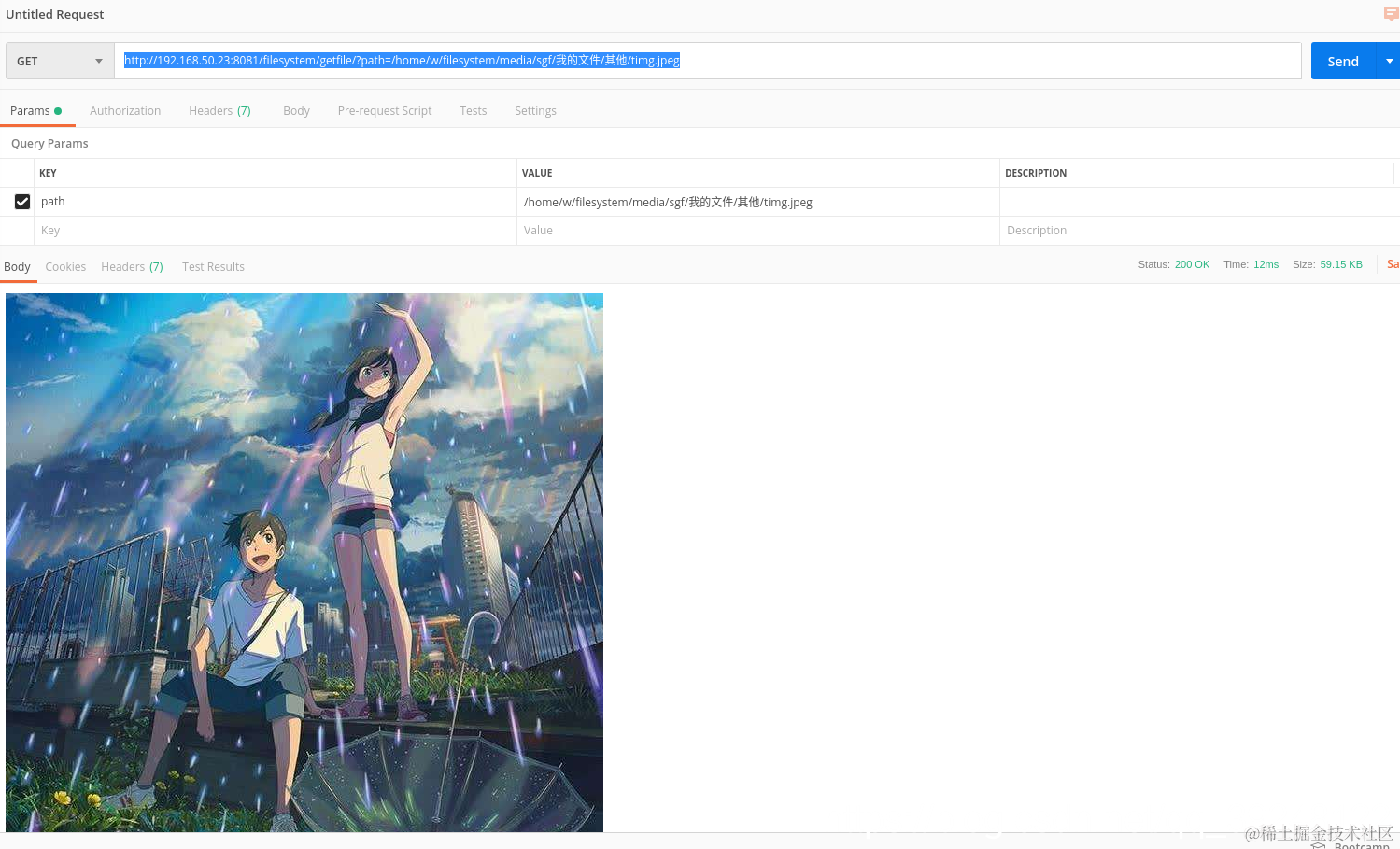The height and width of the screenshot is (849, 1400).
Task: Click the DESCRIPTION column header
Action: click(x=1036, y=173)
